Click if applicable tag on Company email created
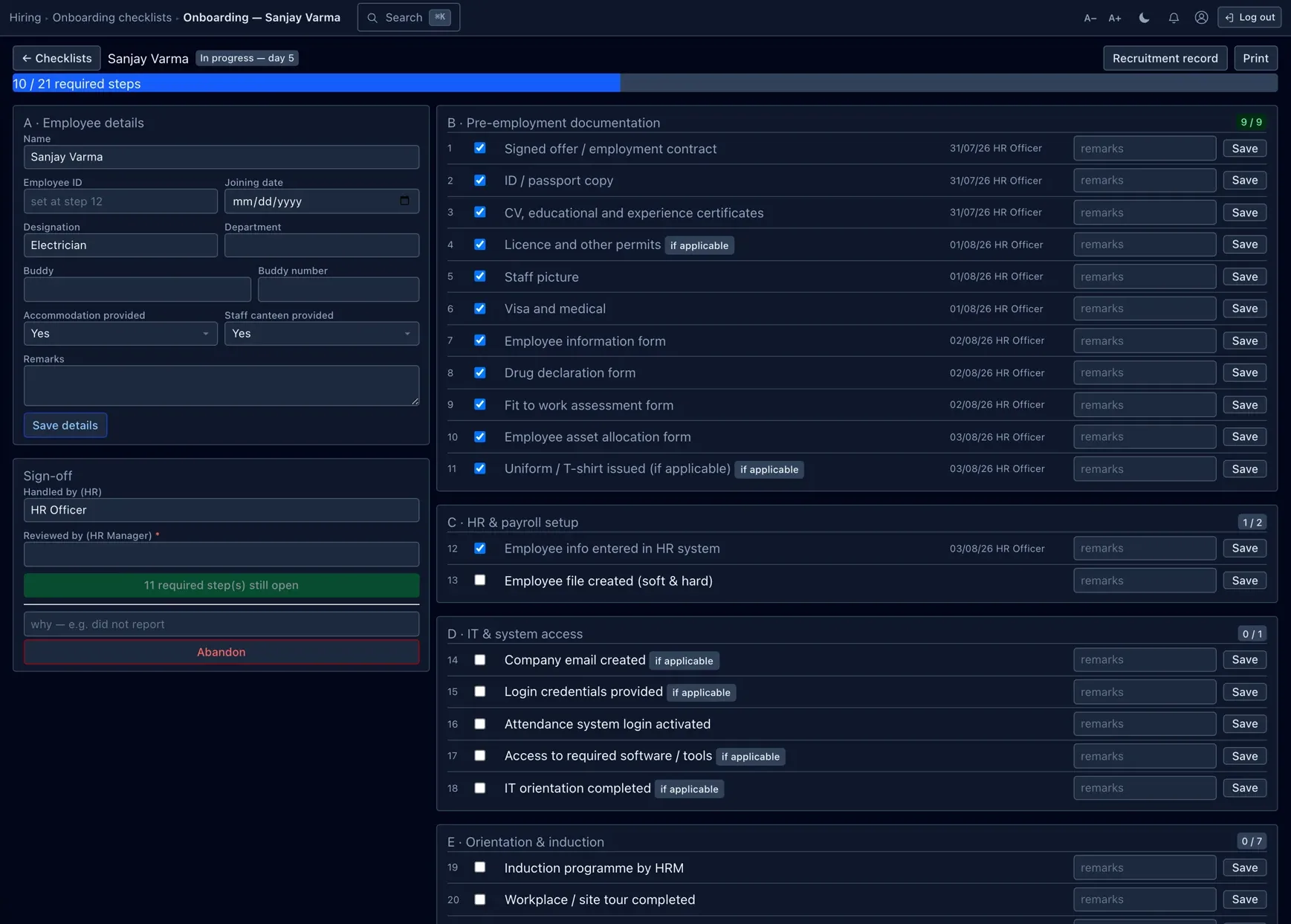1291x924 pixels. (684, 660)
